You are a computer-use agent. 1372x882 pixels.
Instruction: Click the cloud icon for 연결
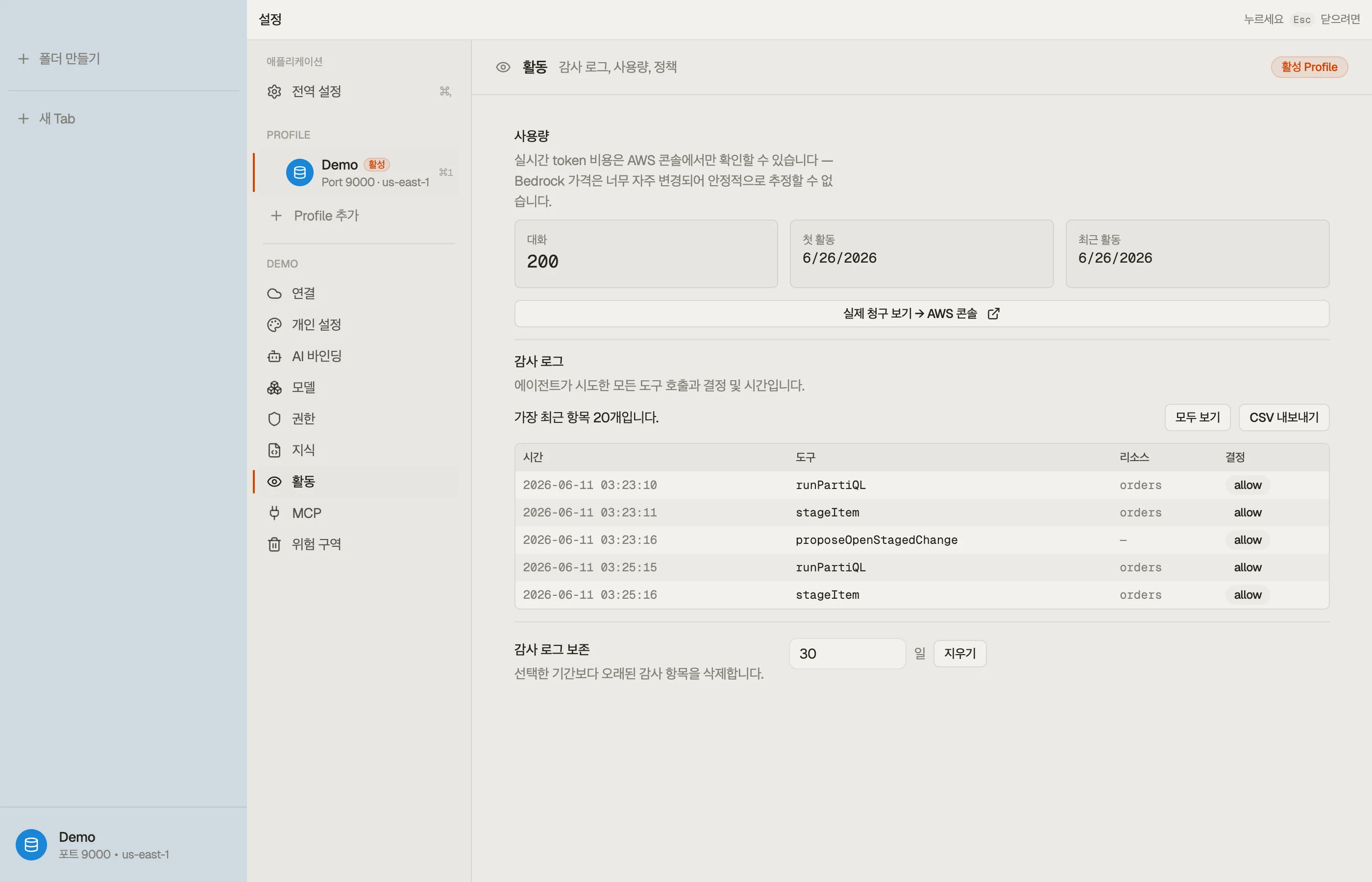tap(274, 294)
